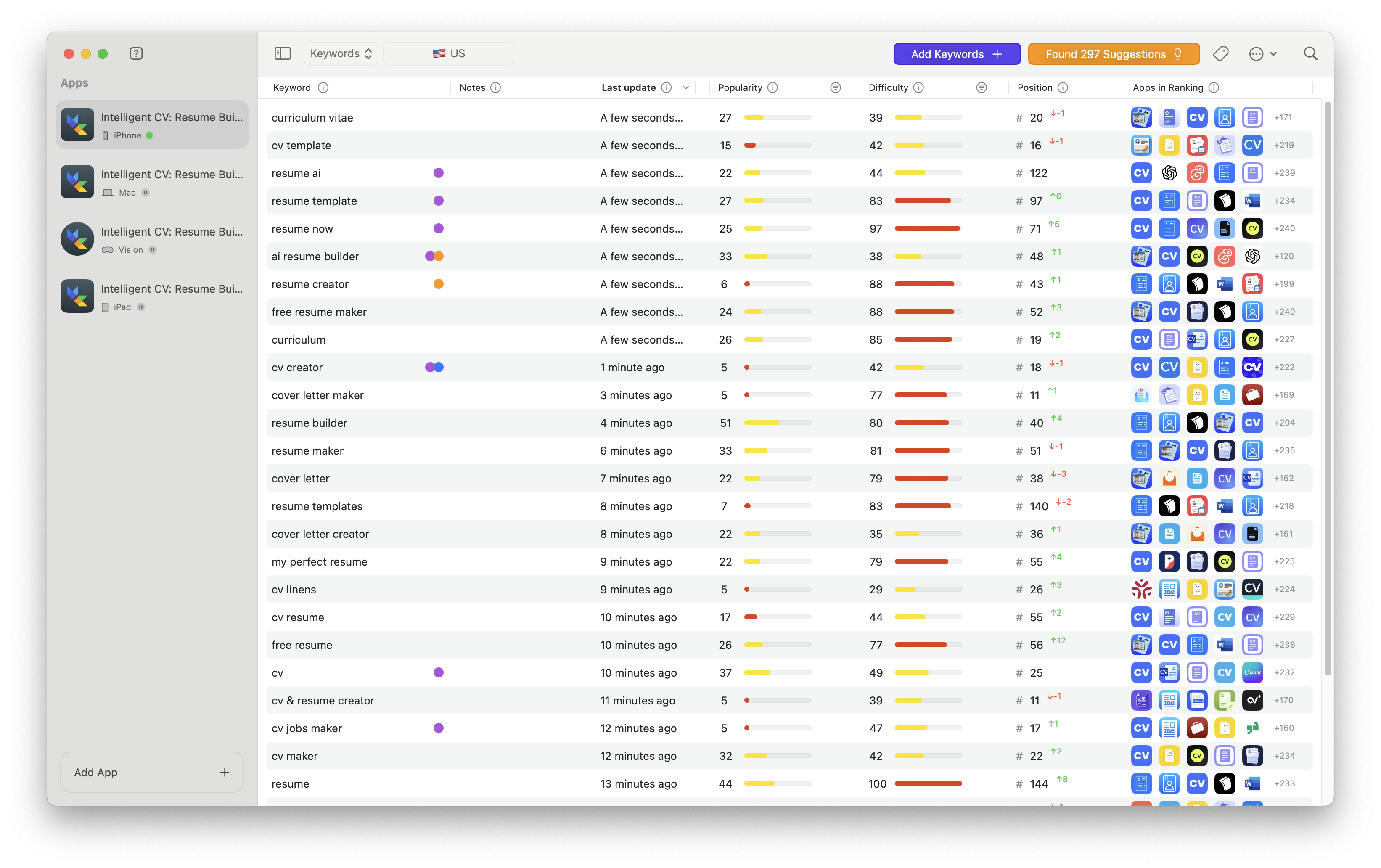Toggle the pause indicator on the iPad app
The height and width of the screenshot is (868, 1381).
click(x=141, y=307)
